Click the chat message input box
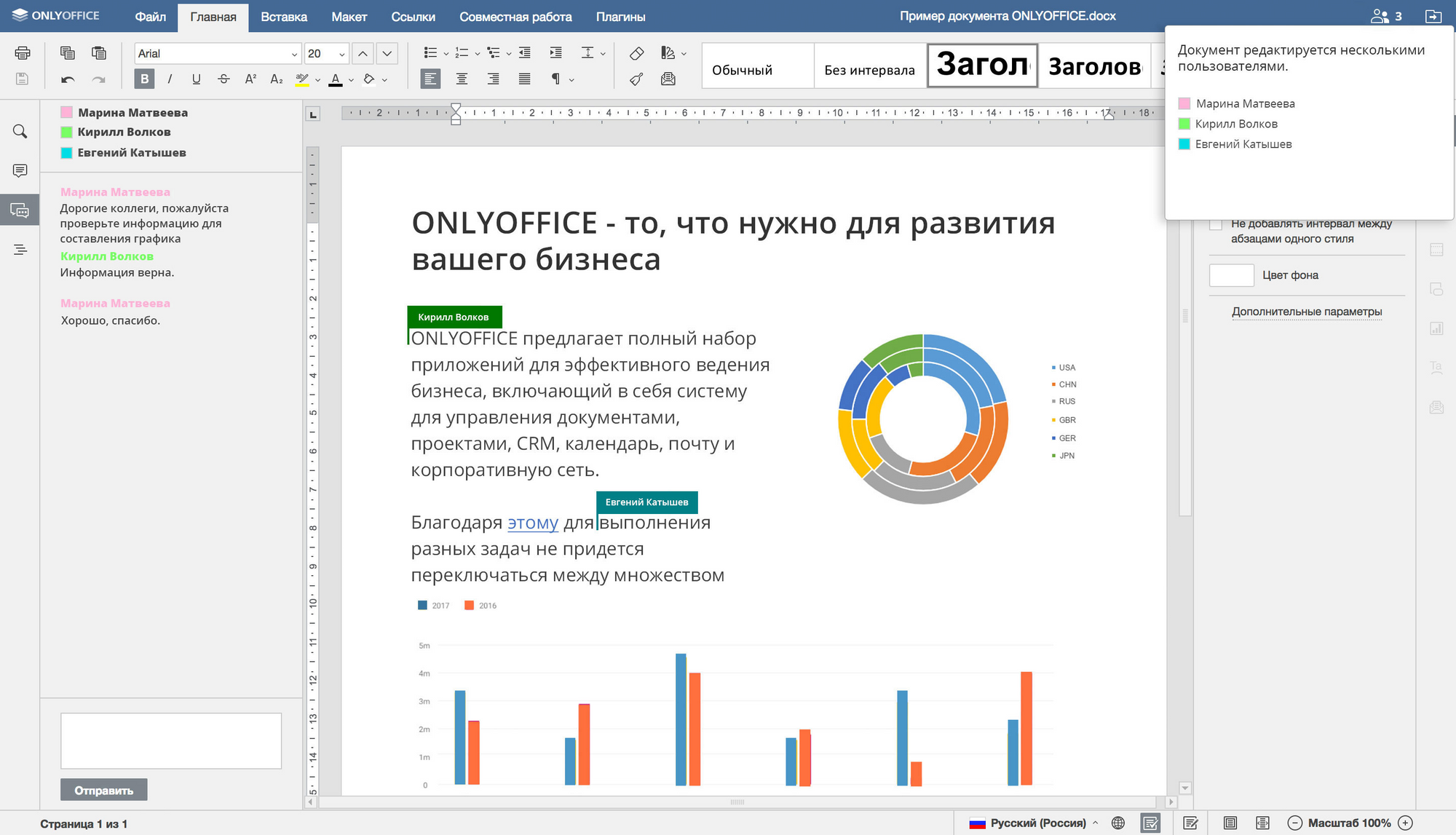This screenshot has width=1456, height=835. pyautogui.click(x=171, y=740)
